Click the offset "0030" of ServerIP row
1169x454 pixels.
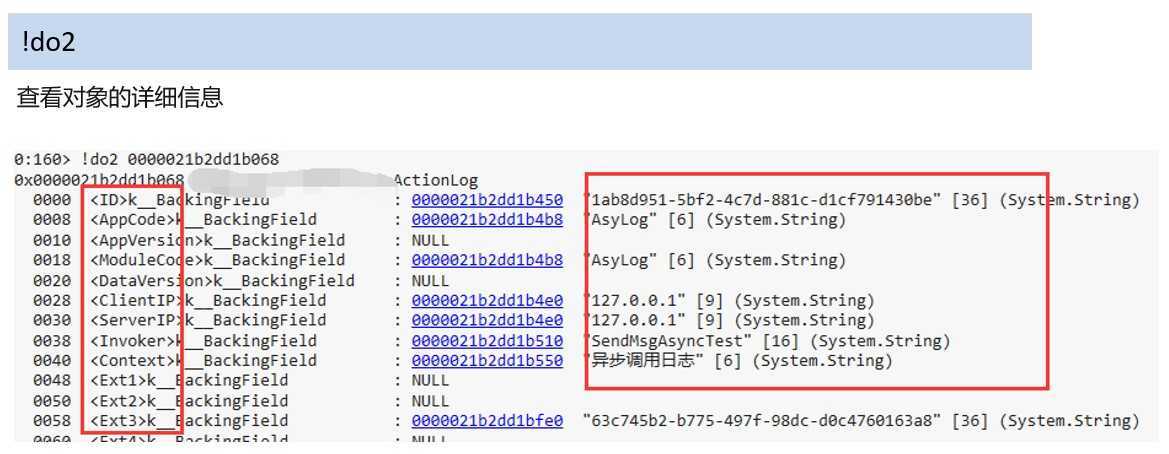(52, 321)
